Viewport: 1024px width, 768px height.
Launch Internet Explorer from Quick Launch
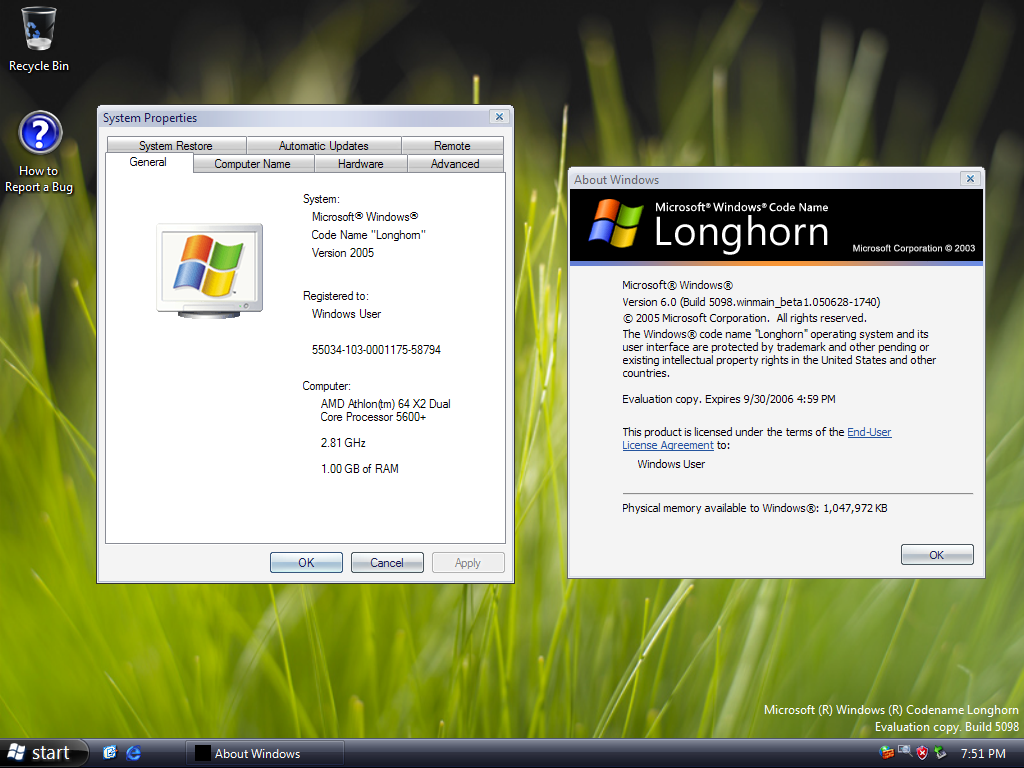pyautogui.click(x=133, y=753)
